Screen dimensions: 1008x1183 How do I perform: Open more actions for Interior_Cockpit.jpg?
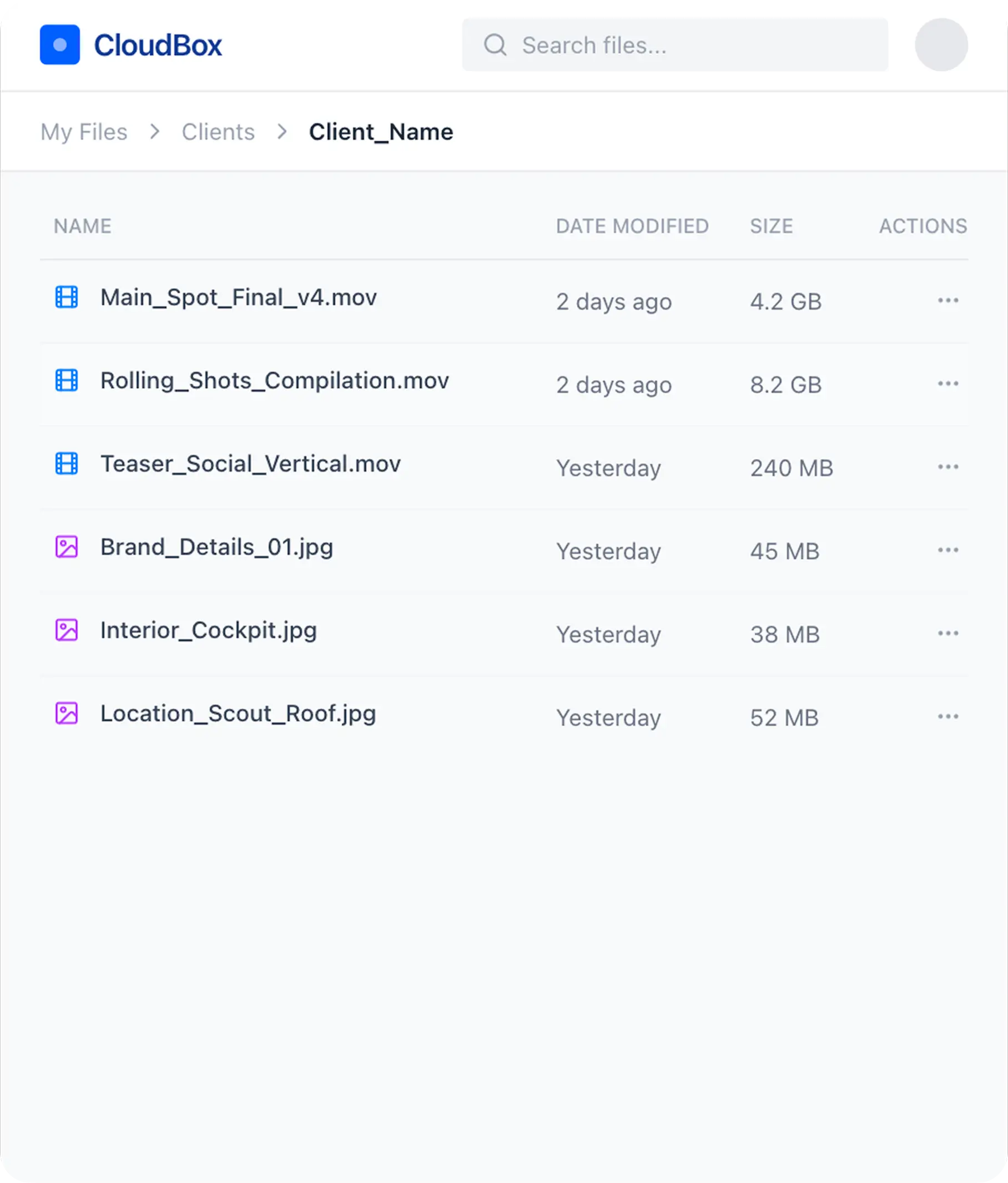[x=948, y=634]
